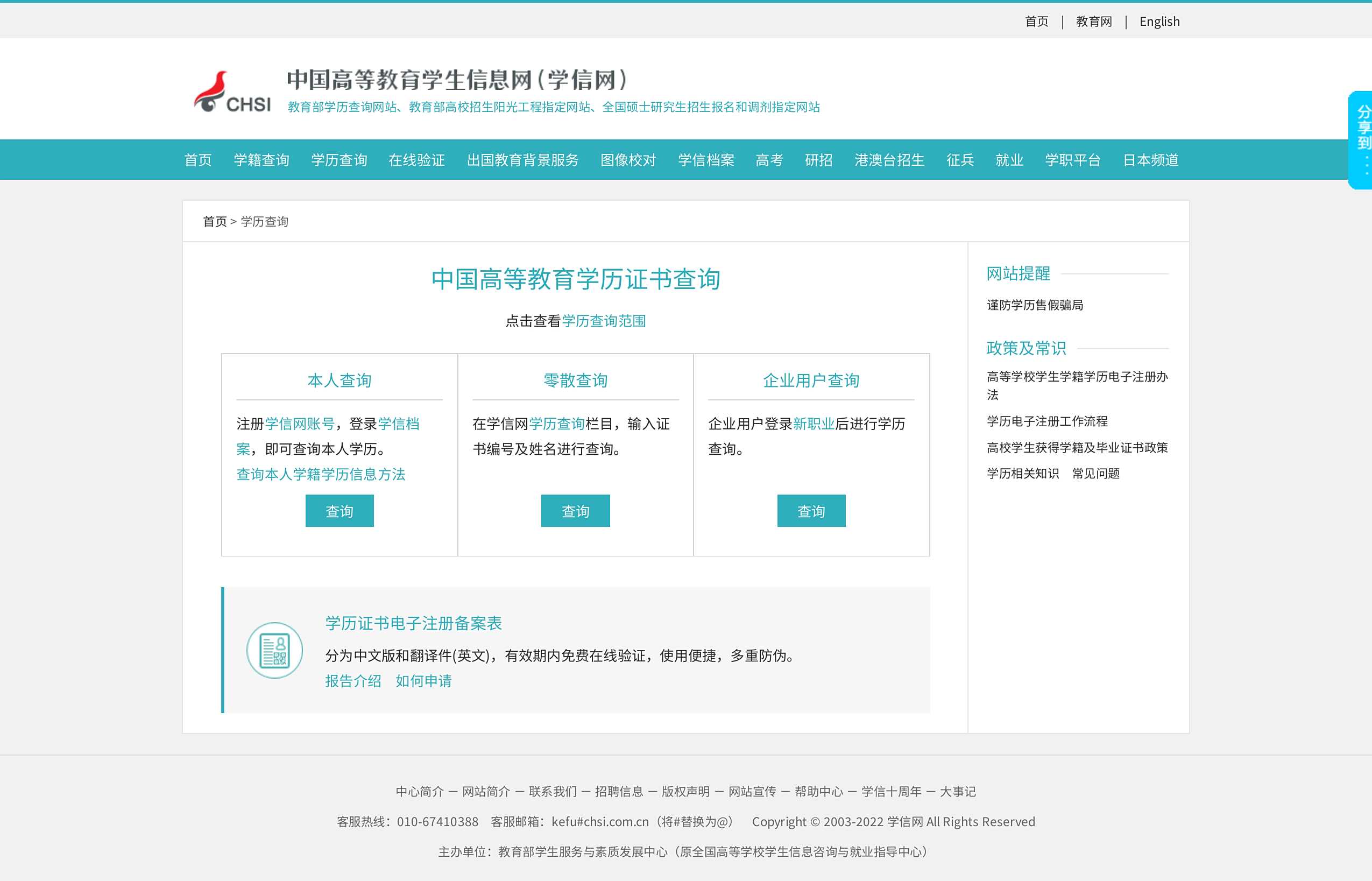Open 学历查询范围 link

(x=603, y=321)
